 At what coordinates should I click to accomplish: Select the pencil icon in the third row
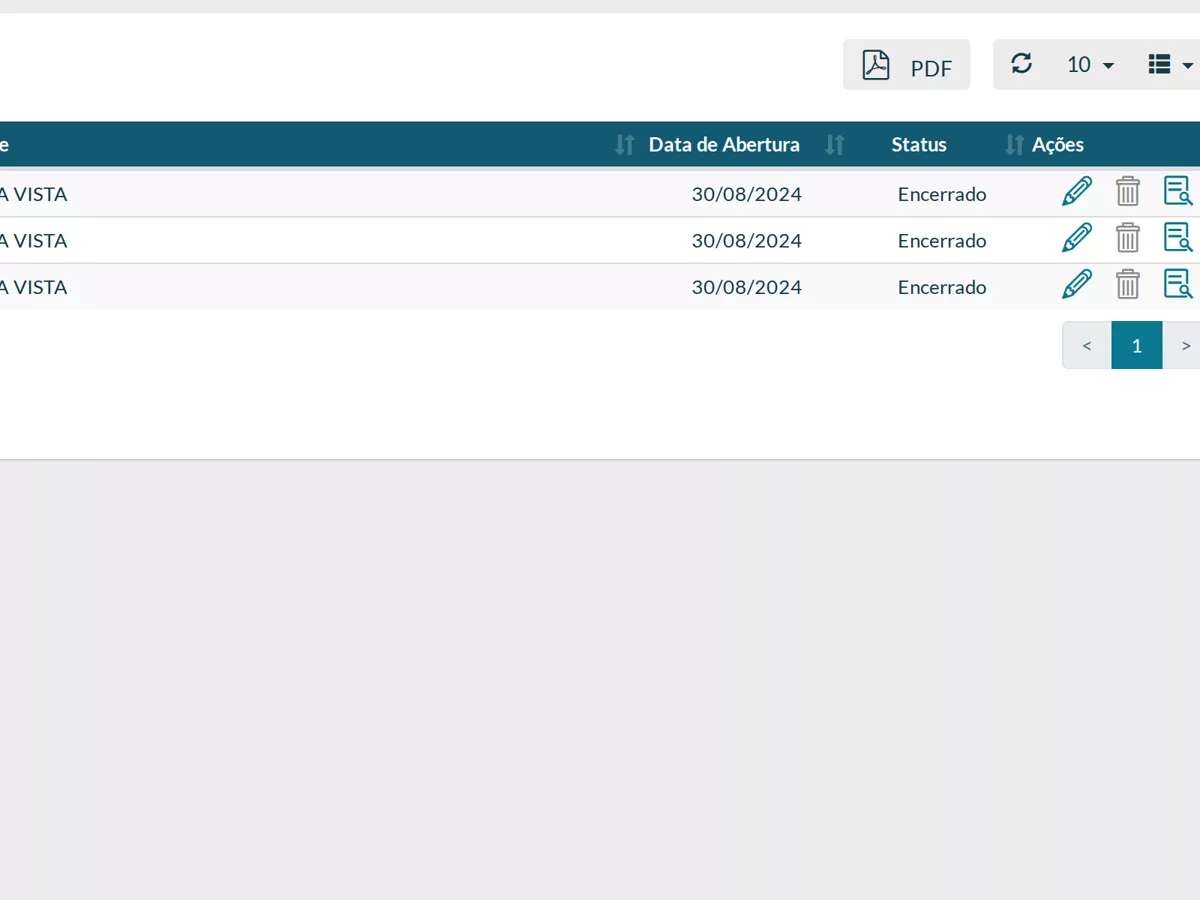point(1077,284)
